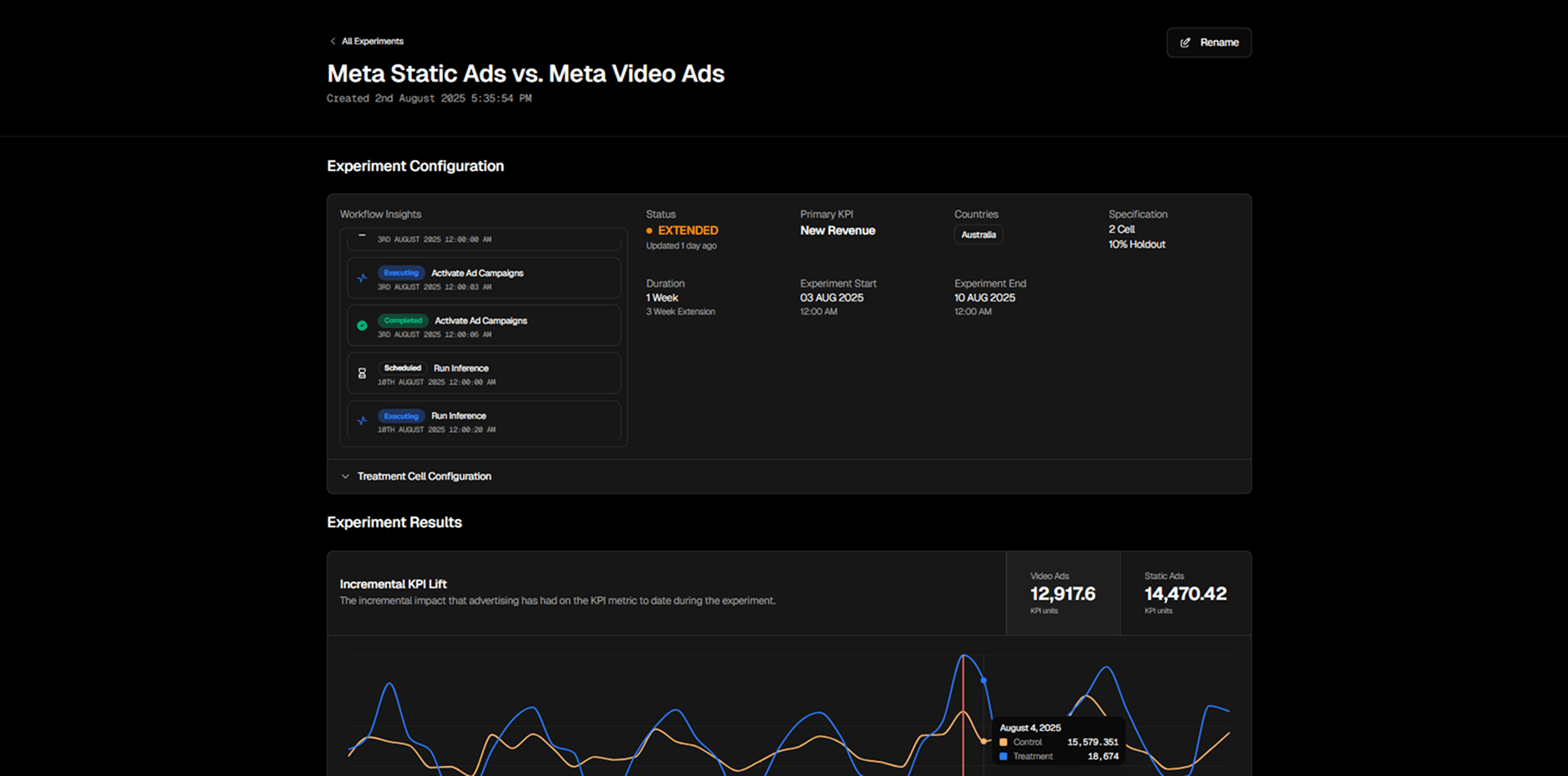Viewport: 1568px width, 776px height.
Task: Click the 'Updated 1 day ago' status text
Action: [681, 246]
